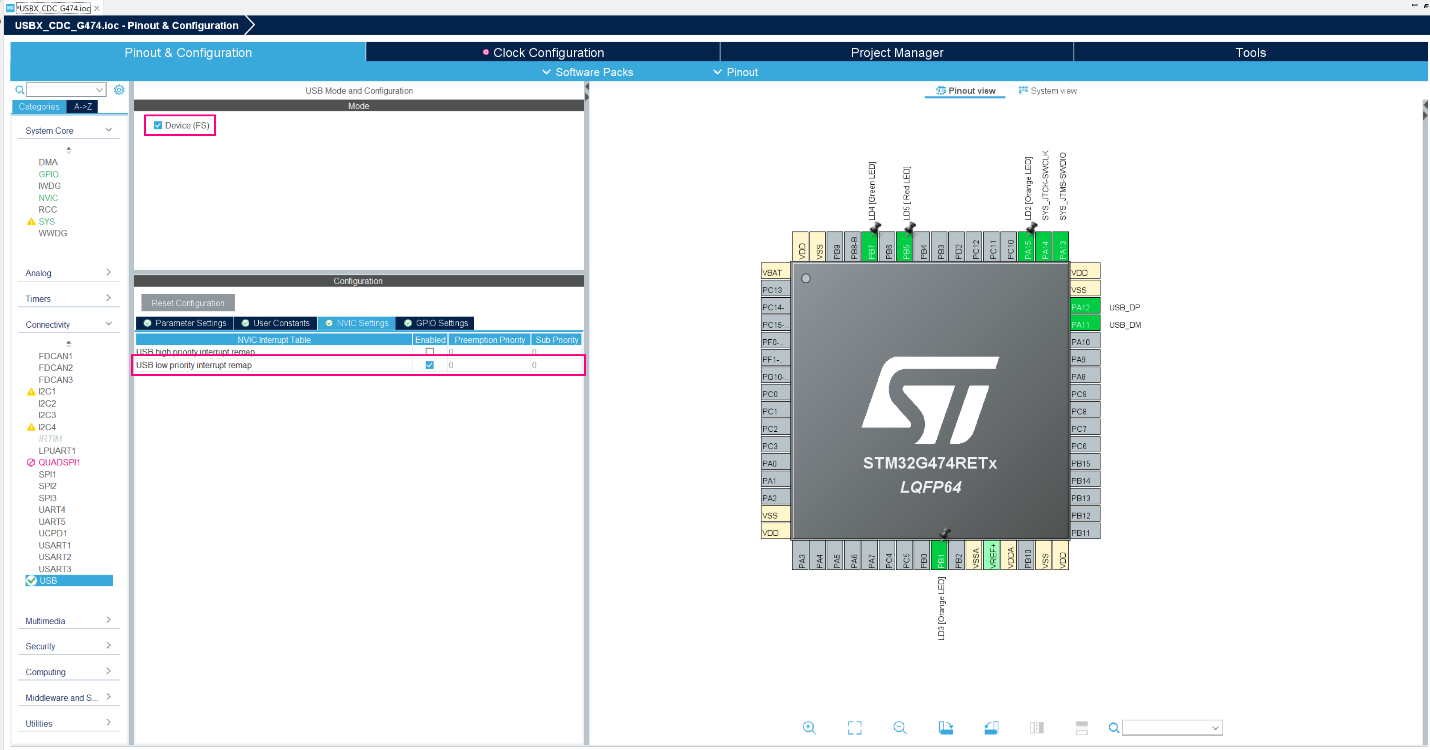Switch to the Clock Configuration tab
This screenshot has width=1430, height=750.
(544, 52)
